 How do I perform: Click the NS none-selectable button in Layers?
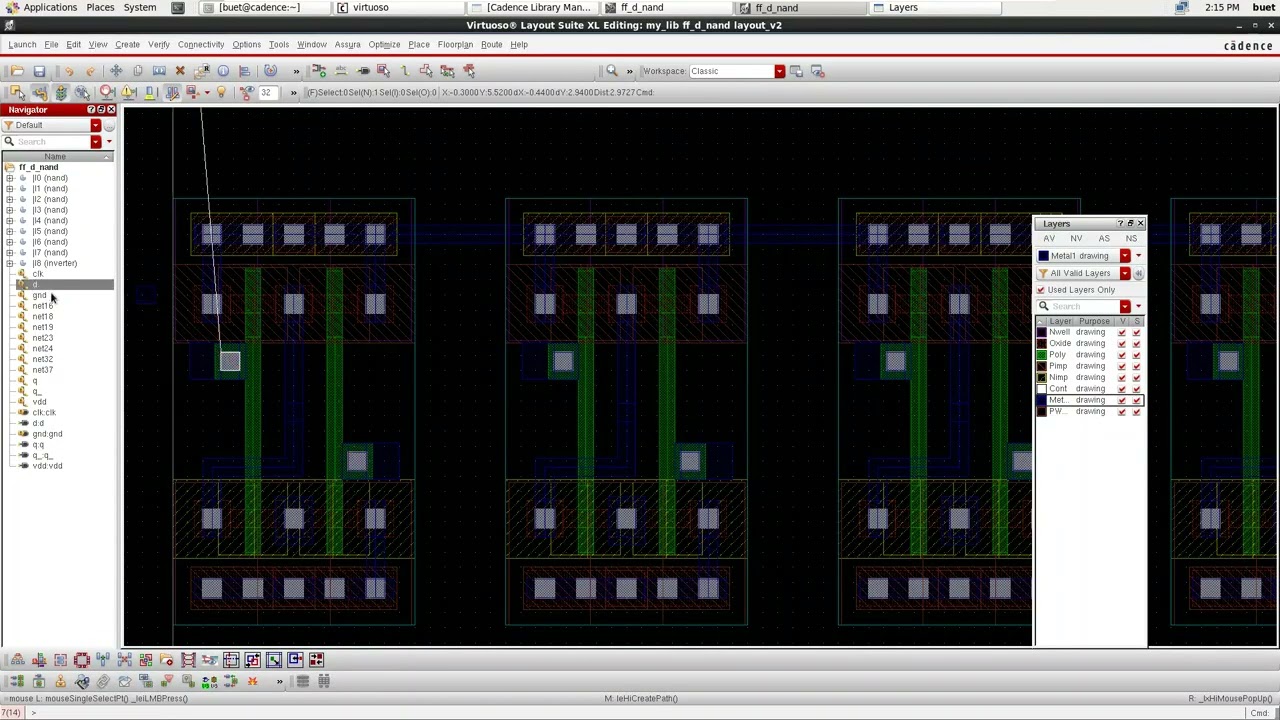1131,239
